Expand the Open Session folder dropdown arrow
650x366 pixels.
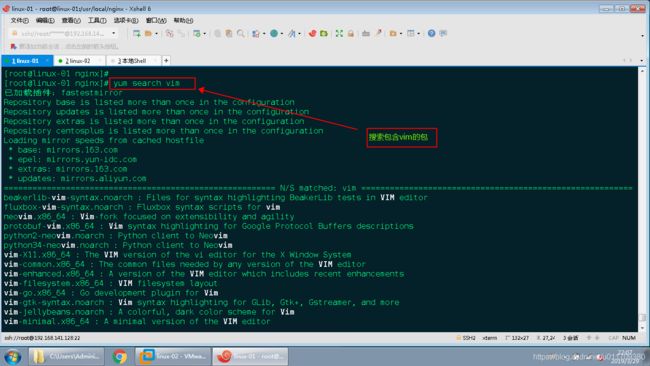(156, 34)
